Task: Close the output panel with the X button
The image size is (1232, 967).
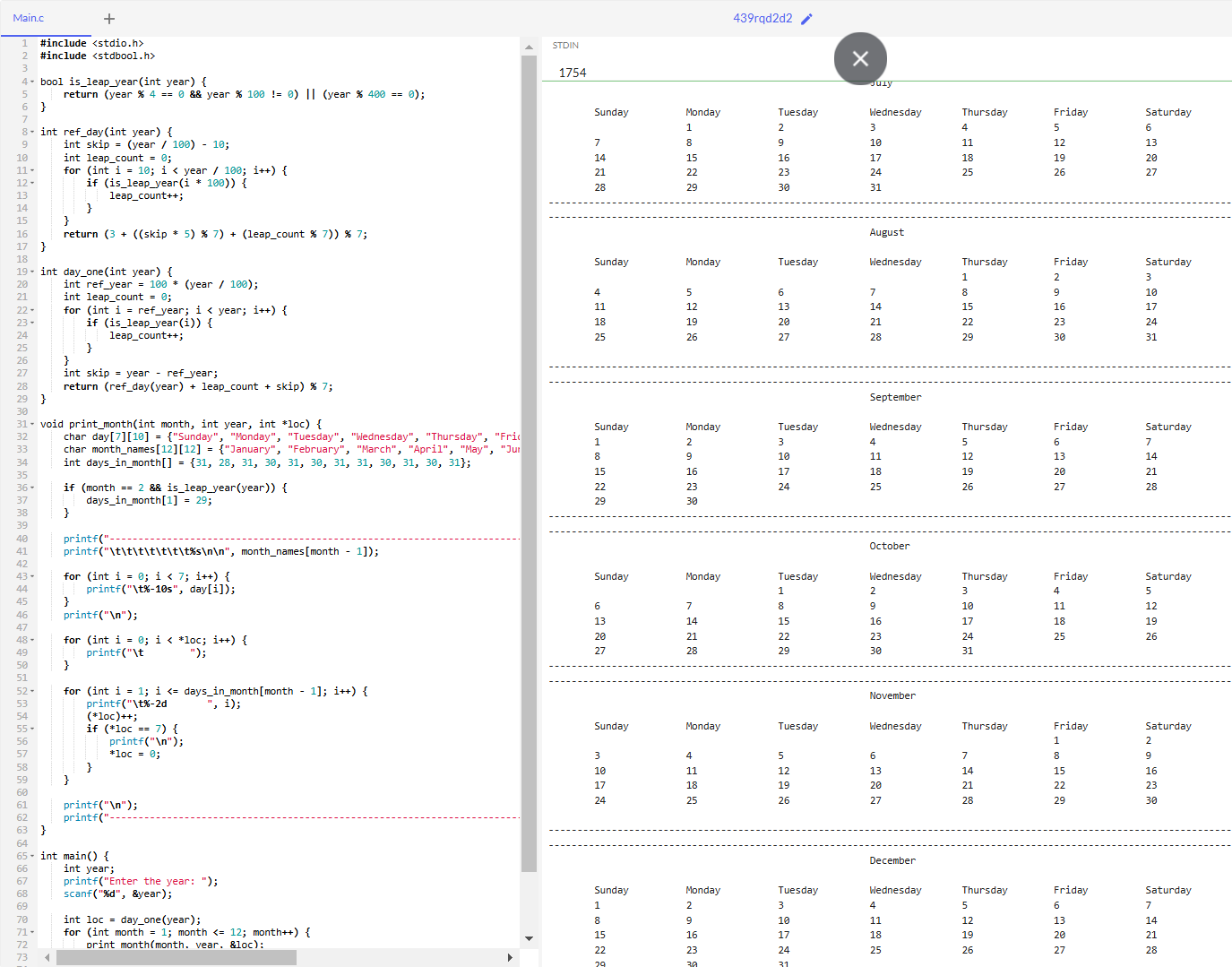Action: [x=860, y=59]
